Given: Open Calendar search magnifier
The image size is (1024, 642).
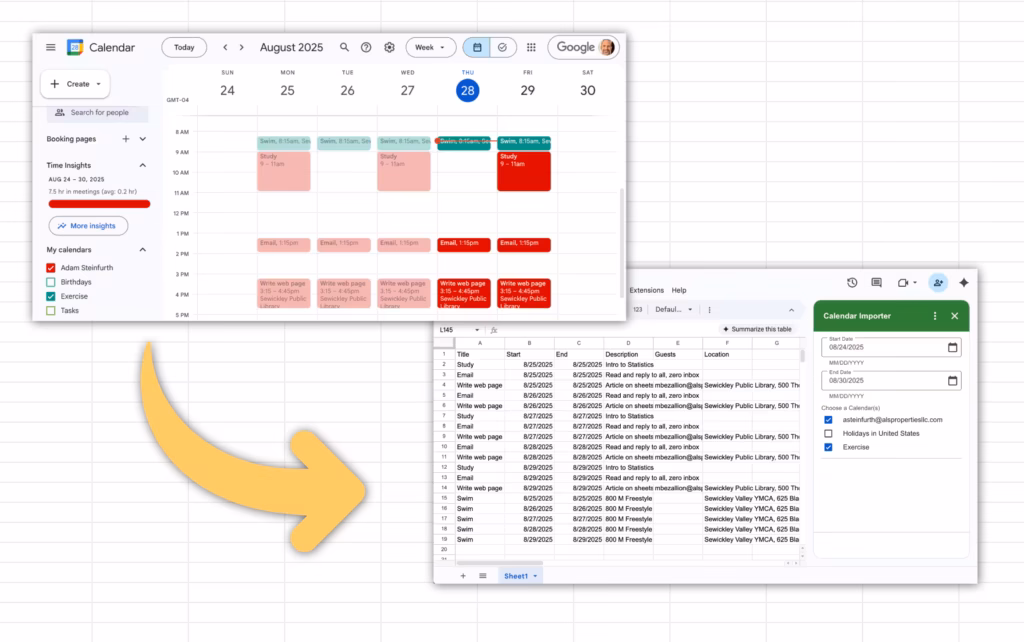Looking at the screenshot, I should [344, 47].
